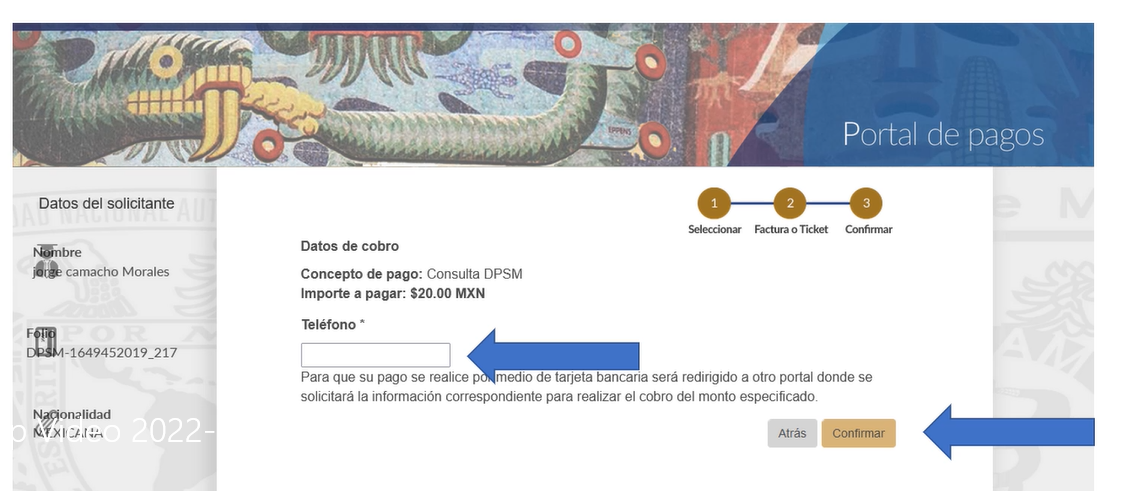Screen dimensions: 1148x491
Task: Click the Importe a pagar $20.00 MXN text
Action: [392, 293]
